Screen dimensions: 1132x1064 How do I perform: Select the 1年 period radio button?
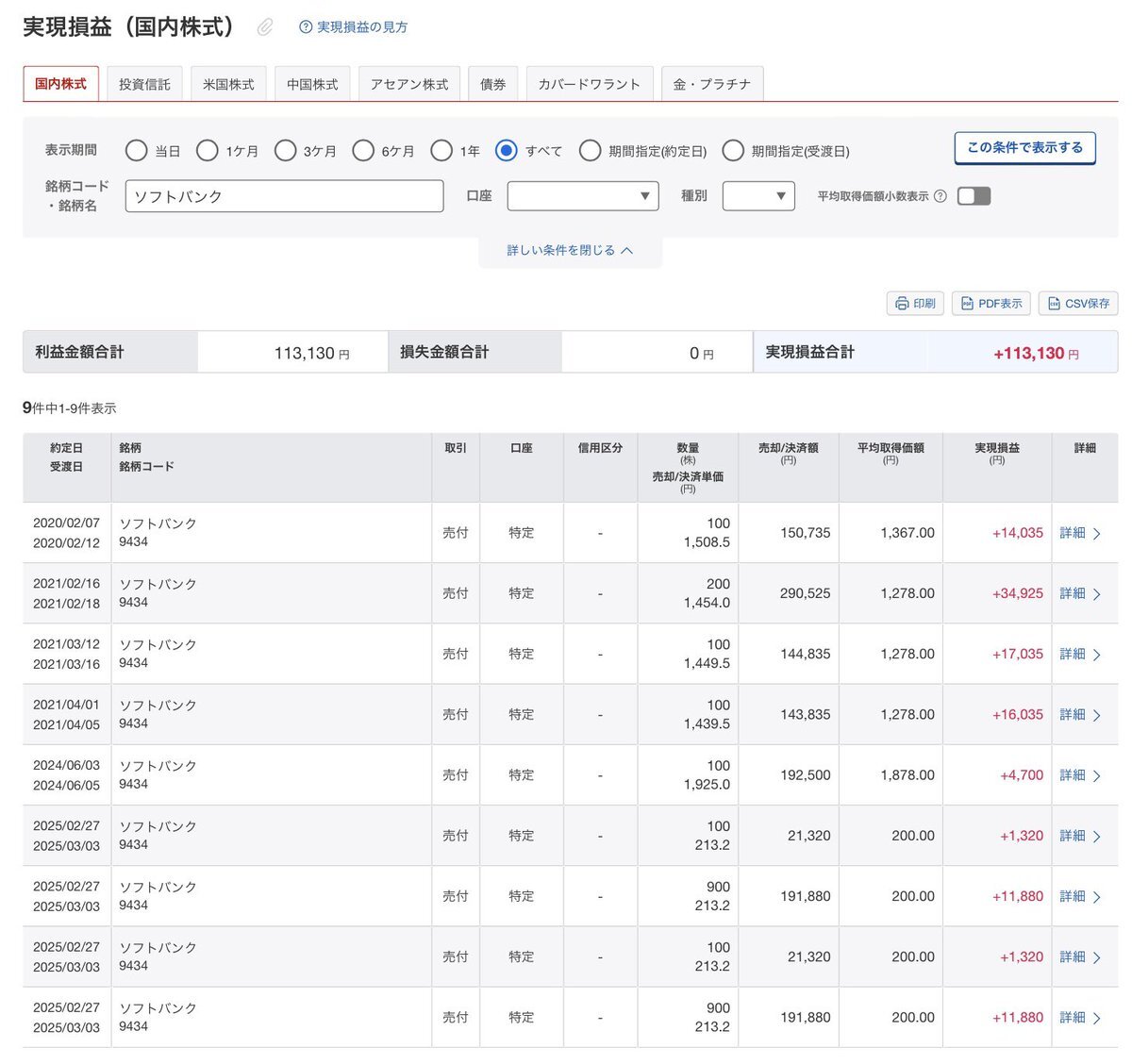click(441, 151)
